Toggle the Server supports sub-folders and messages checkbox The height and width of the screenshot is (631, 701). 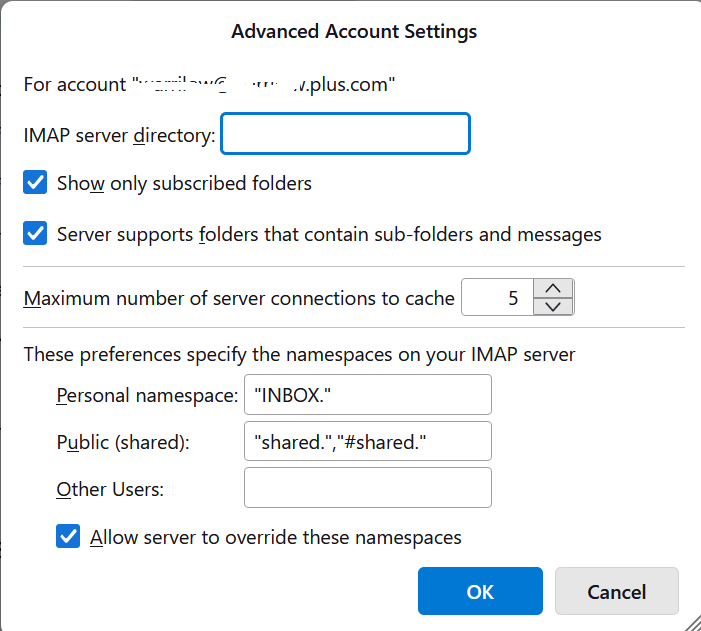point(36,235)
